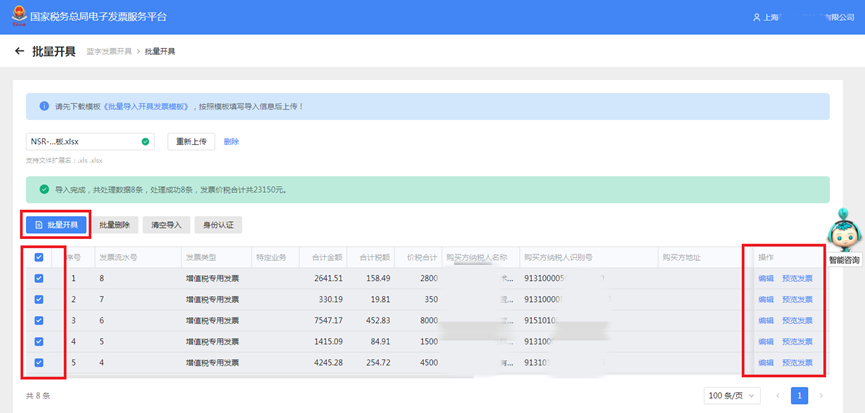The image size is (865, 413).
Task: Click the 批量开具 blue button
Action: pos(56,224)
